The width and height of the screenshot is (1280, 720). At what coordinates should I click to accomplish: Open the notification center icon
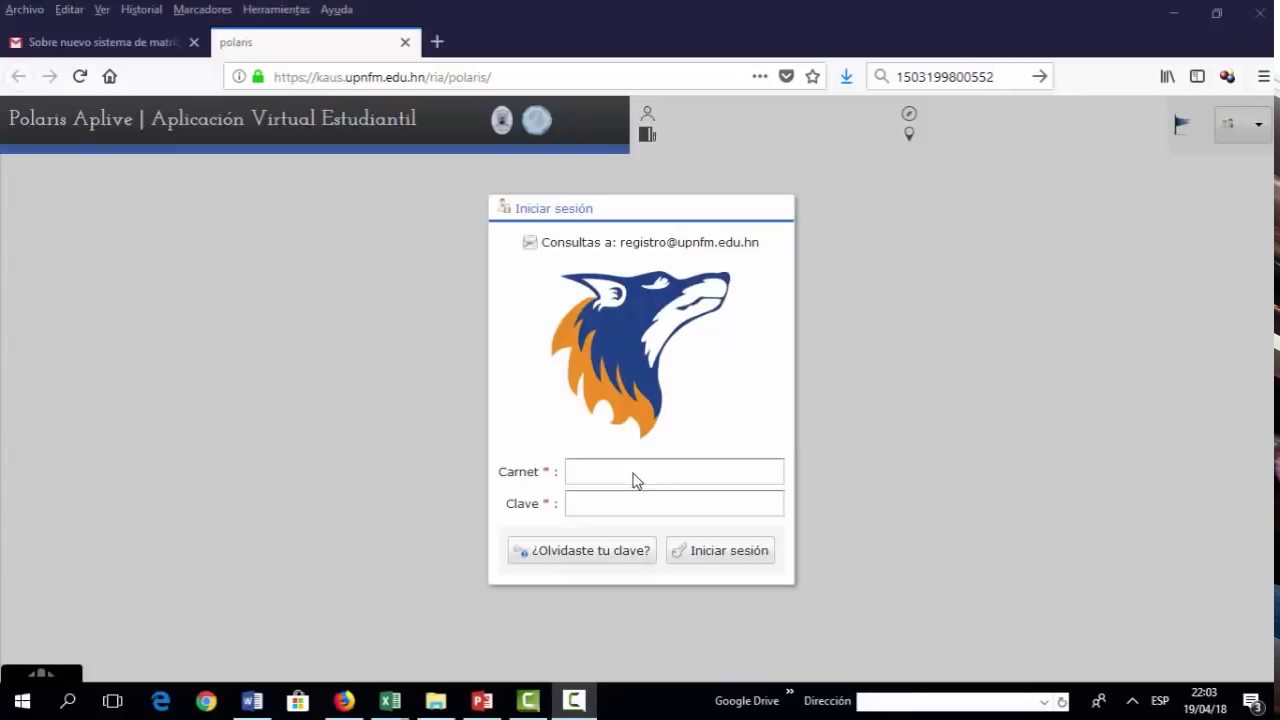tap(1251, 701)
